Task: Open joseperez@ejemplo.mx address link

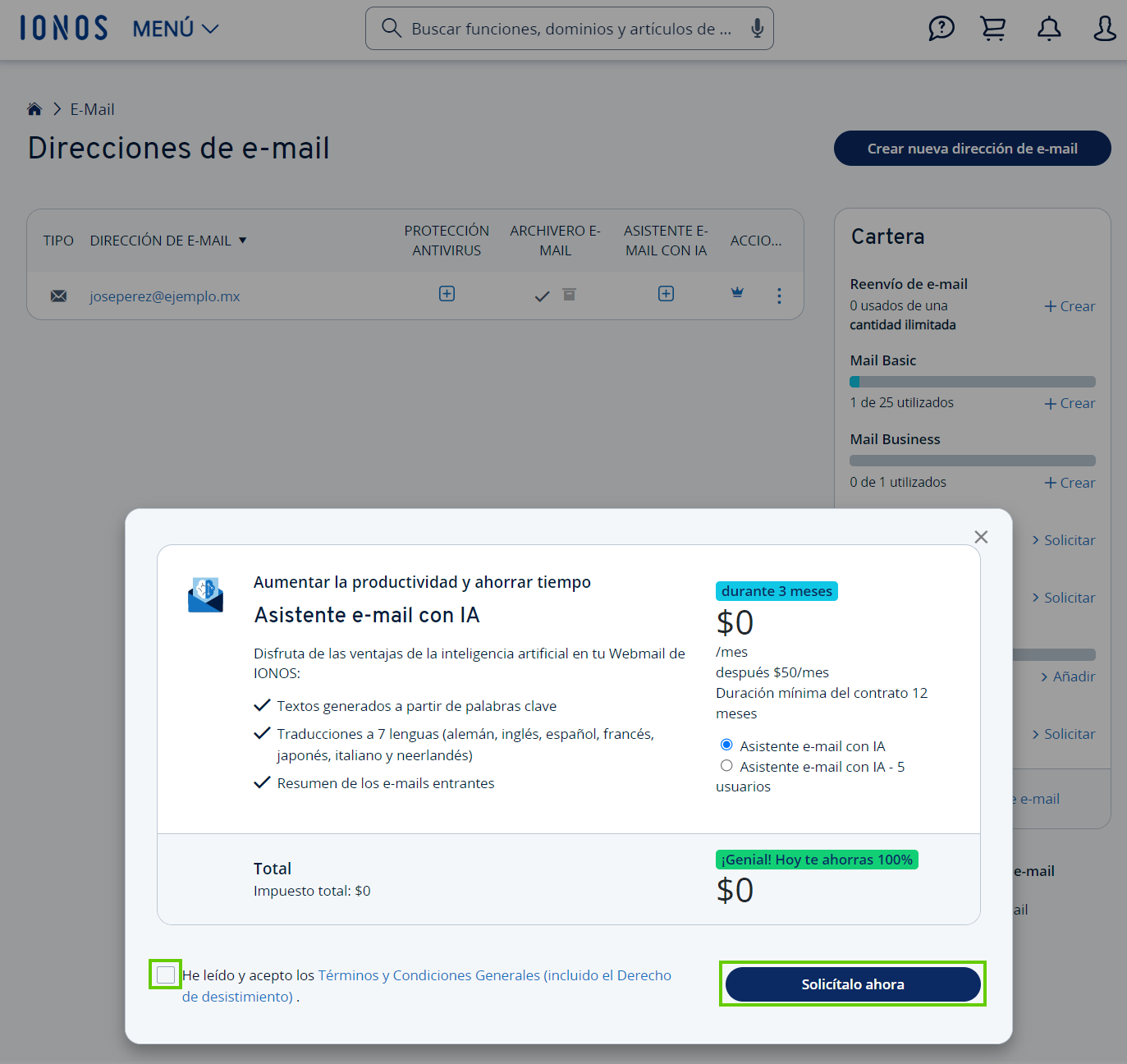Action: point(165,296)
